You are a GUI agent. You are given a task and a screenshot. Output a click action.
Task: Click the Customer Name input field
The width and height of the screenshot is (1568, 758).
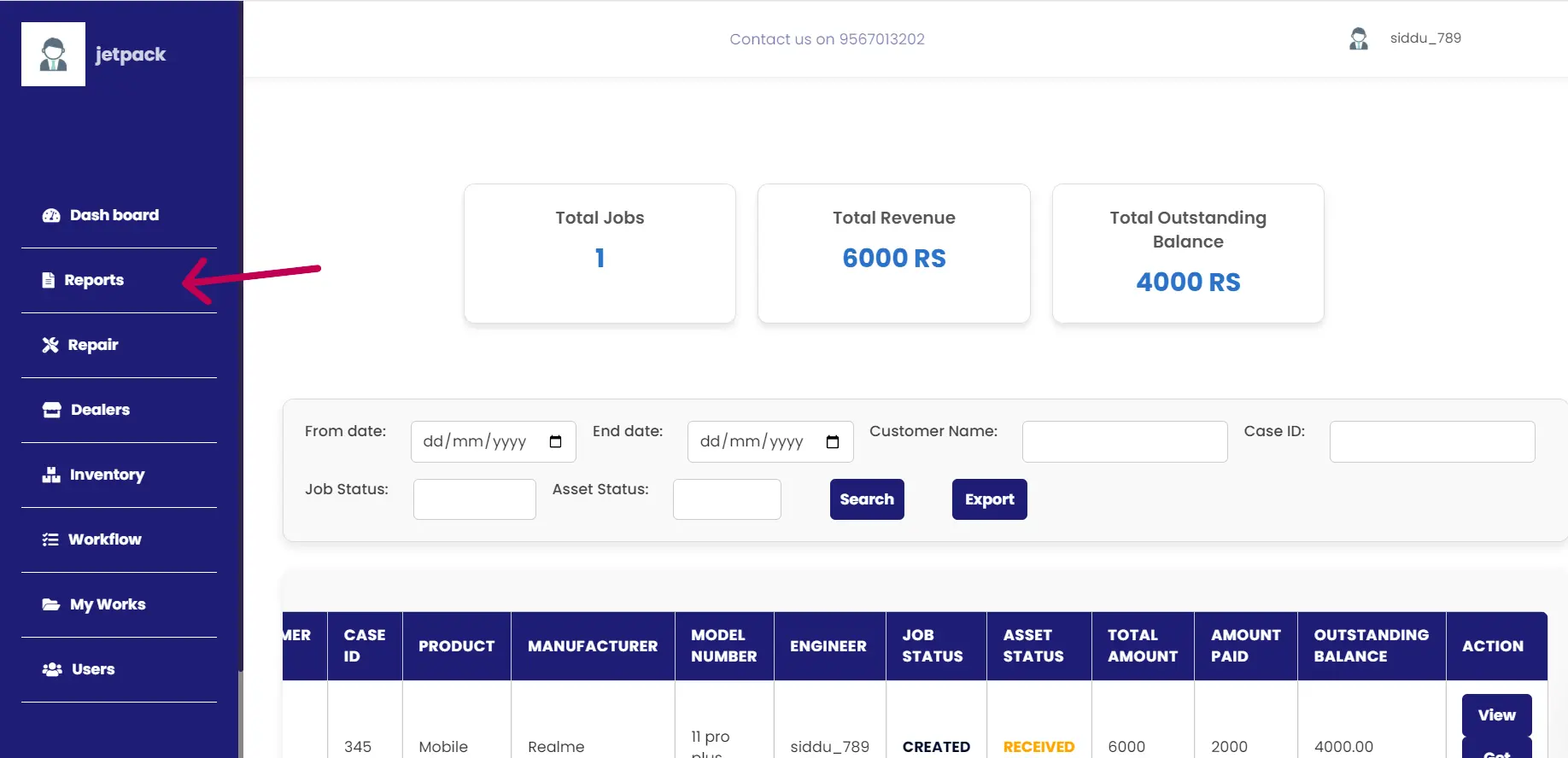pos(1125,441)
